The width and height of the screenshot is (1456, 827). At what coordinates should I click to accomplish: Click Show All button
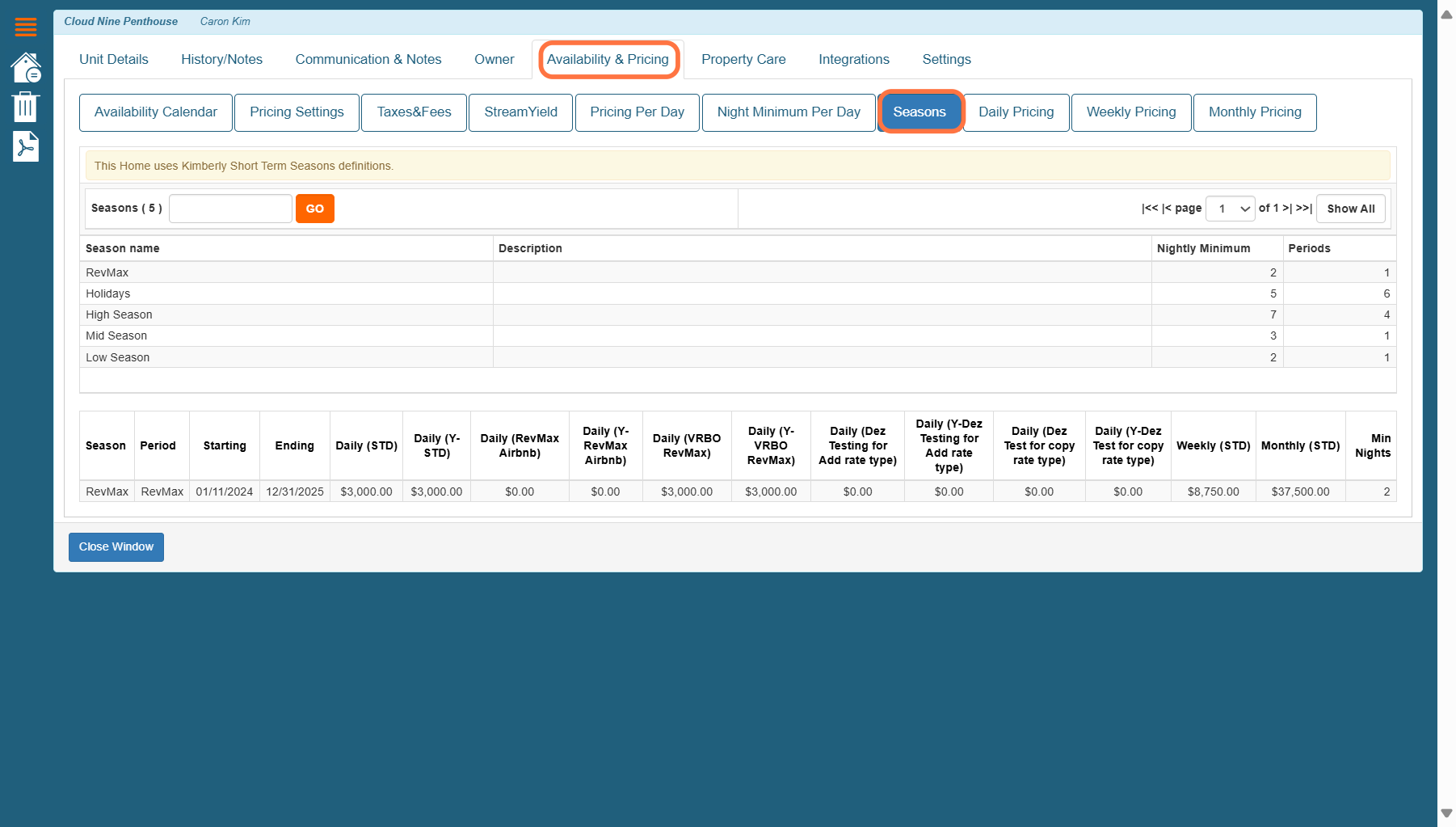pyautogui.click(x=1351, y=209)
